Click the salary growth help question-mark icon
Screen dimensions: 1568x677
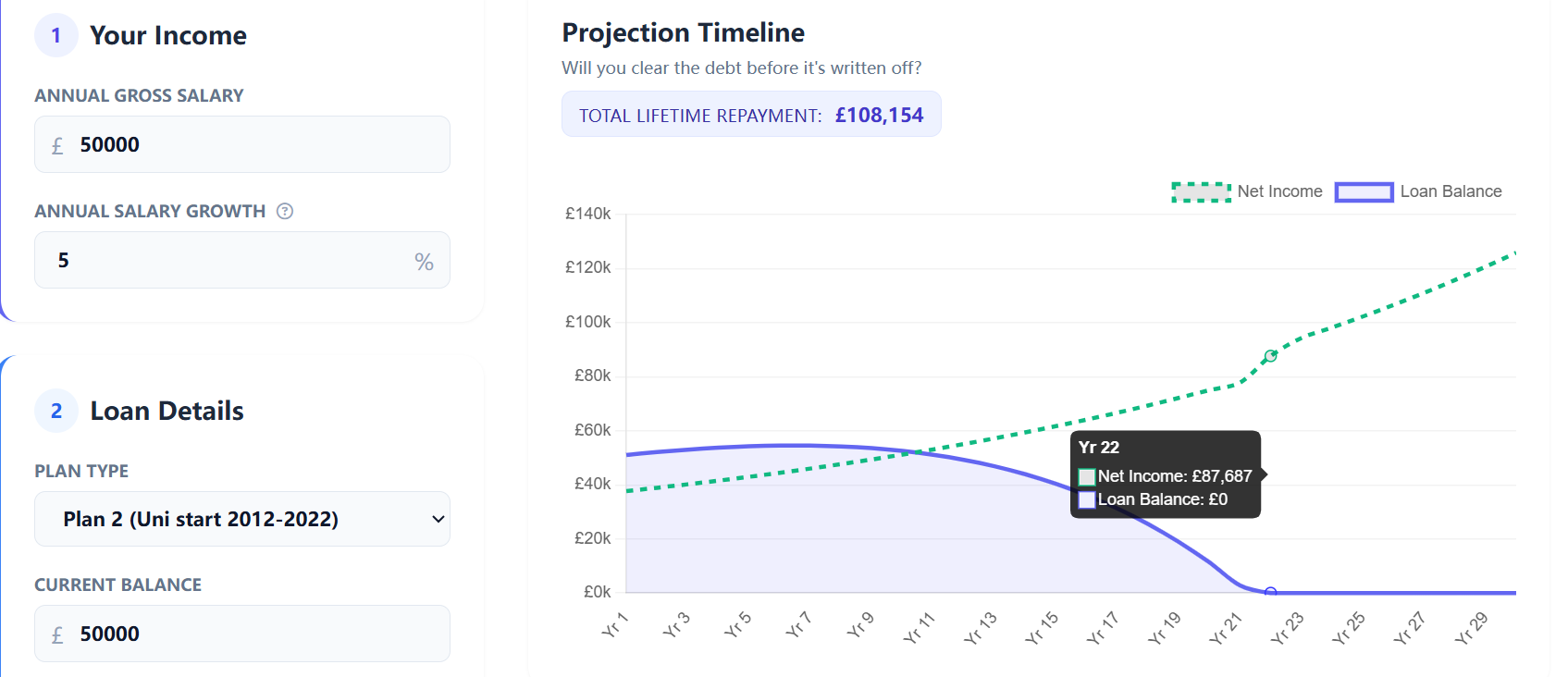(285, 211)
